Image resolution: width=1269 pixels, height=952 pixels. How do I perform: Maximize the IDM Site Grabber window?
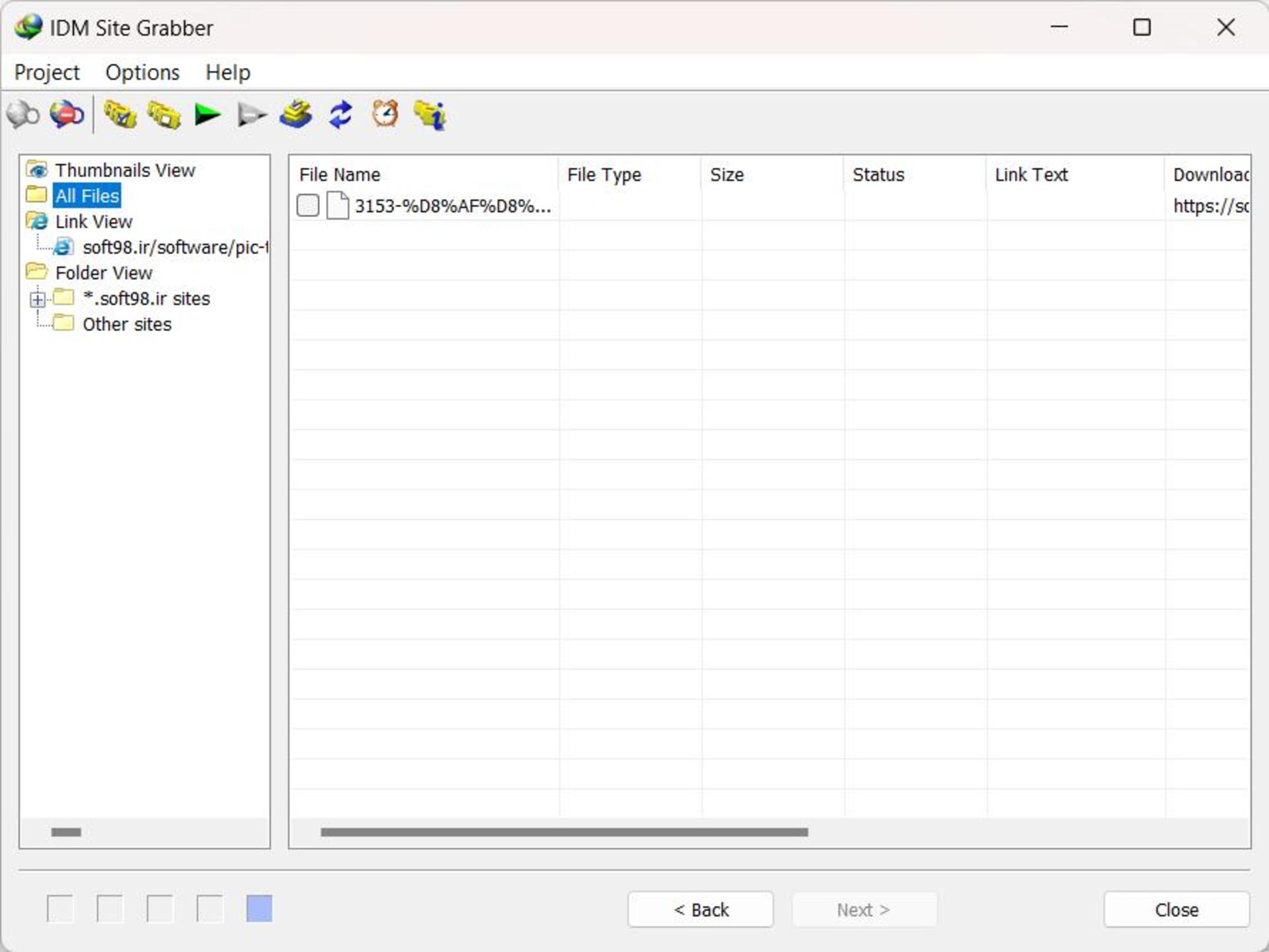pos(1141,27)
